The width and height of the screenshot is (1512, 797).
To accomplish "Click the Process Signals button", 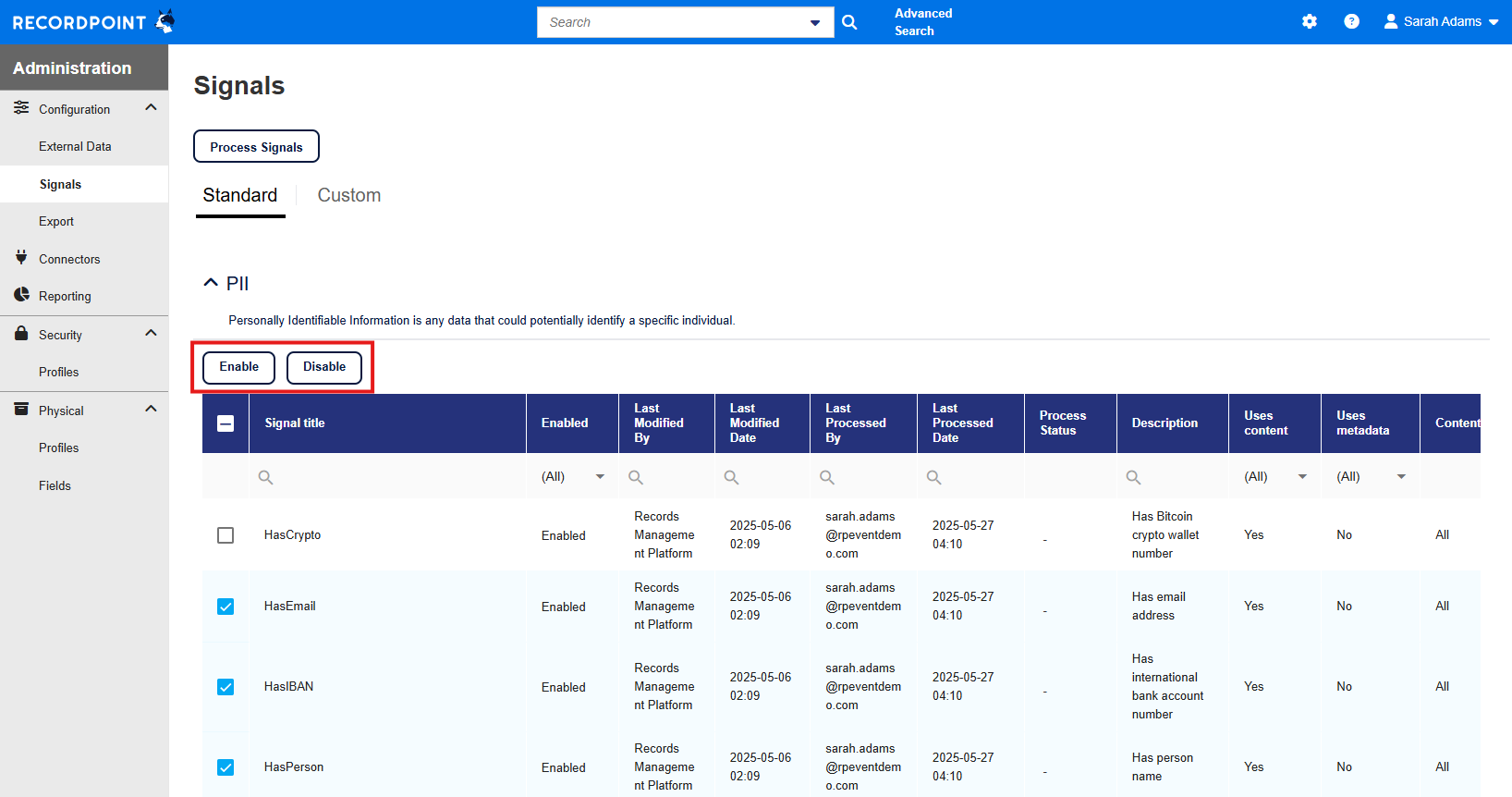I will pos(256,147).
